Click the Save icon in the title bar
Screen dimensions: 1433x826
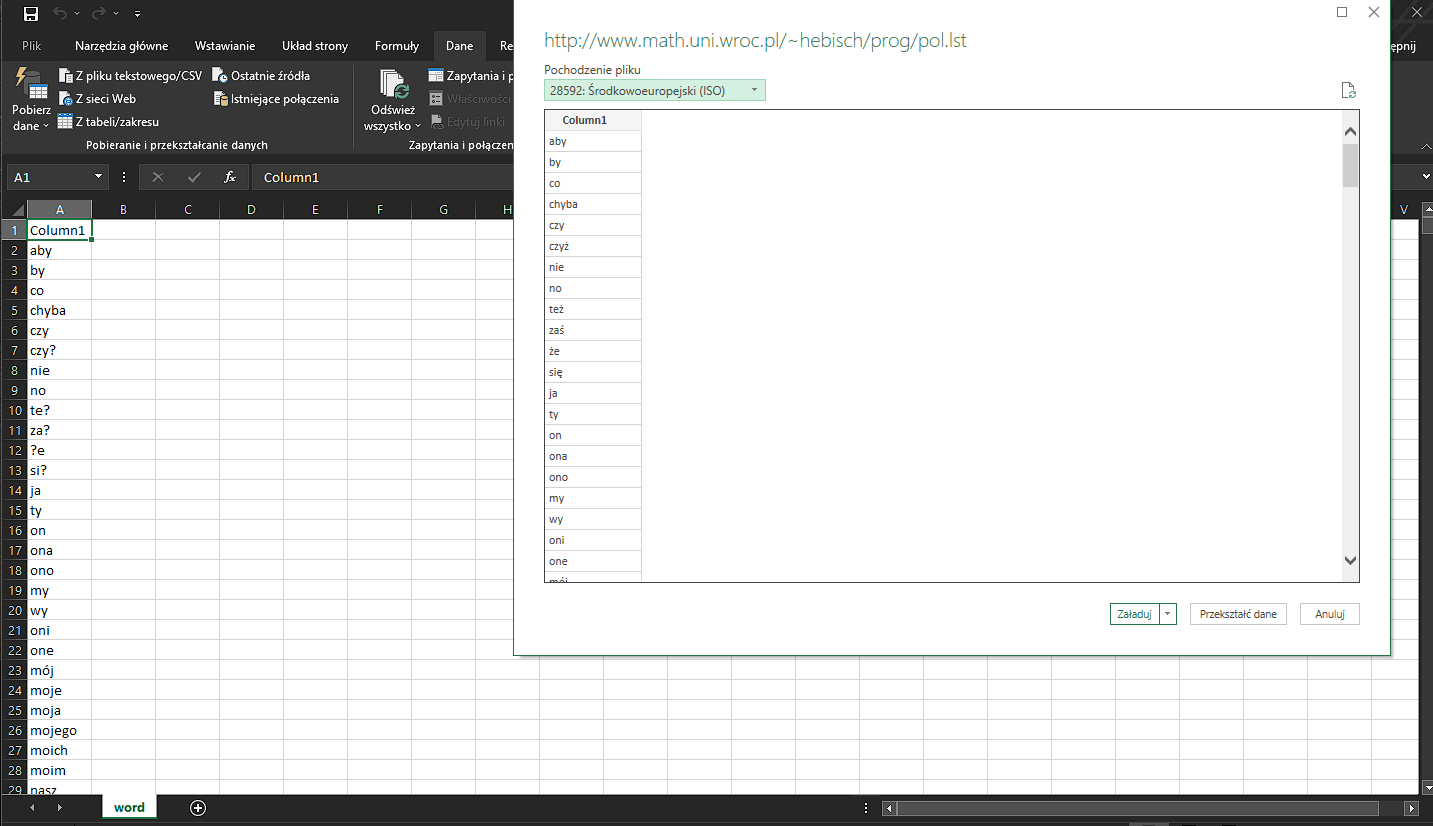point(31,14)
